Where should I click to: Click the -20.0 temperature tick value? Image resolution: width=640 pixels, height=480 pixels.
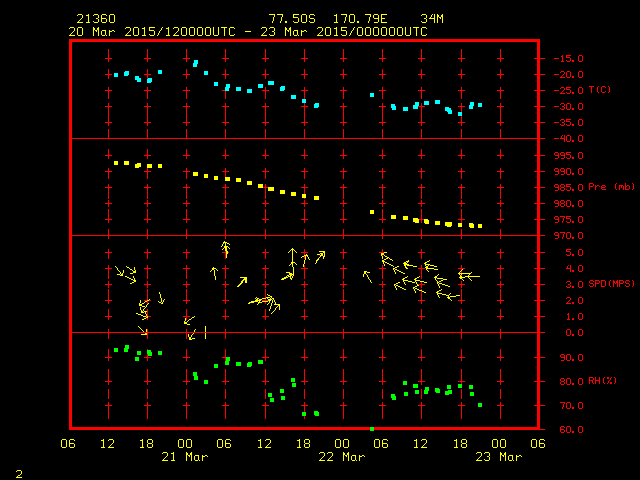(x=569, y=75)
